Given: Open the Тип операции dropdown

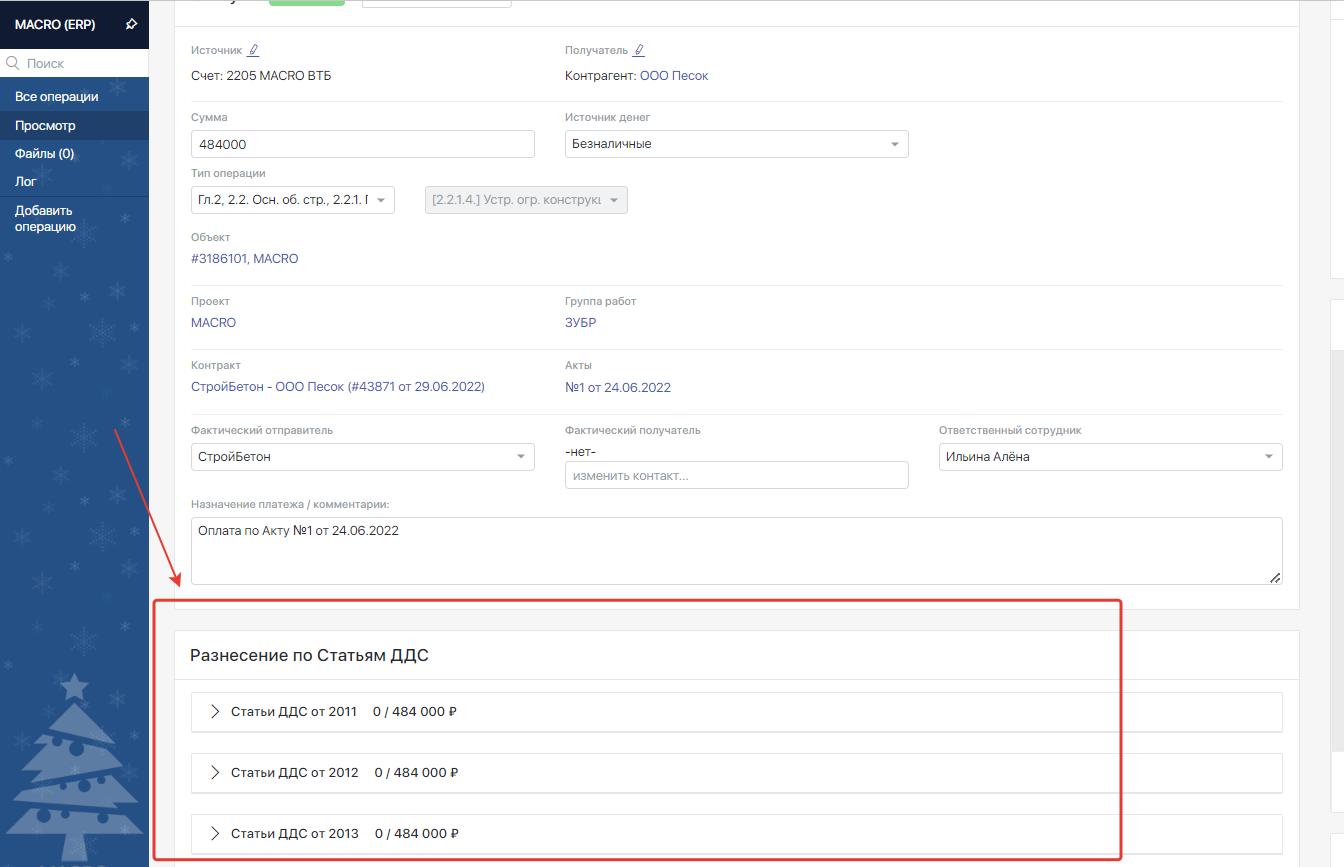Looking at the screenshot, I should tap(292, 200).
